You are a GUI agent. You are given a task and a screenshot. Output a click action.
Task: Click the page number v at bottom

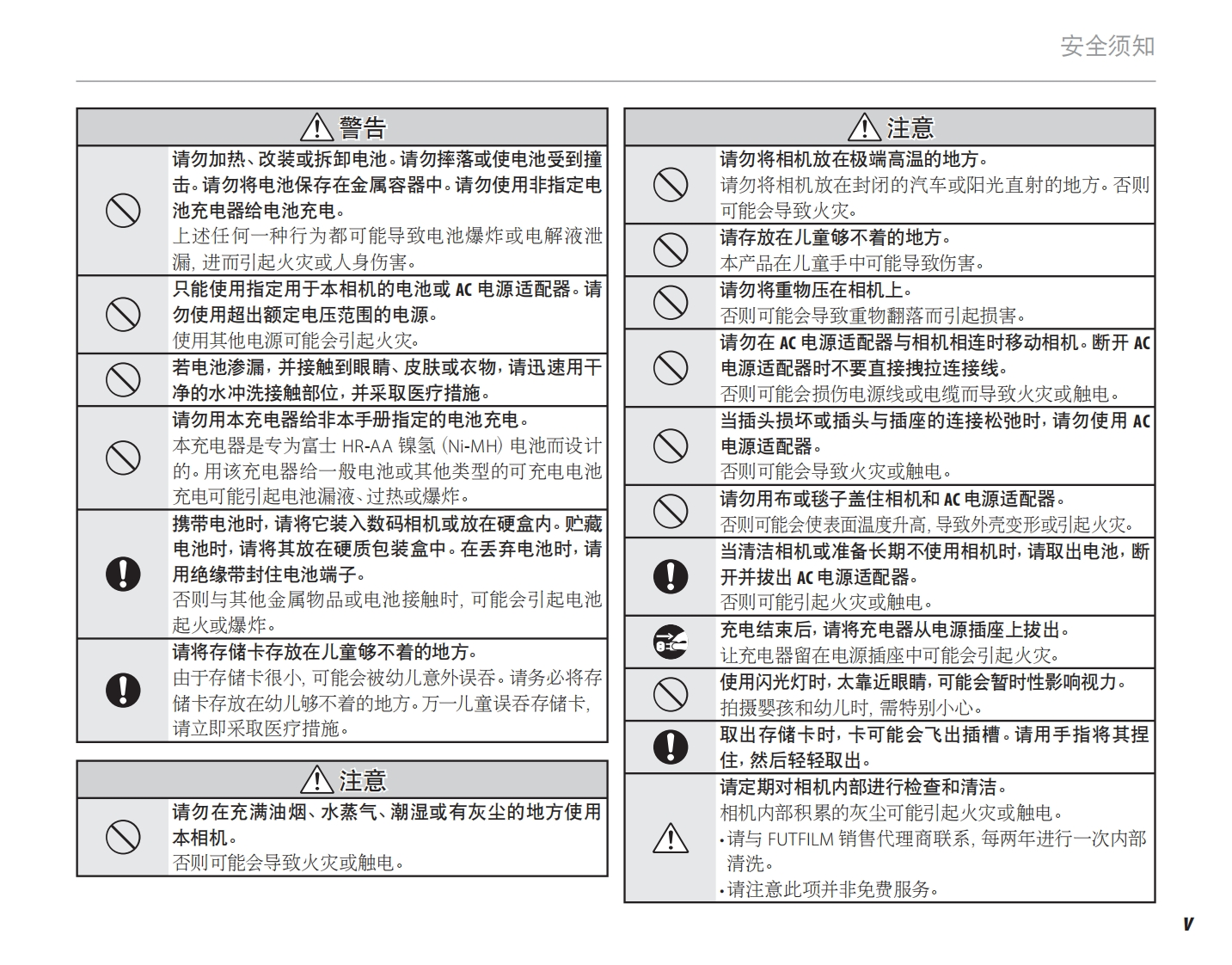point(1187,924)
